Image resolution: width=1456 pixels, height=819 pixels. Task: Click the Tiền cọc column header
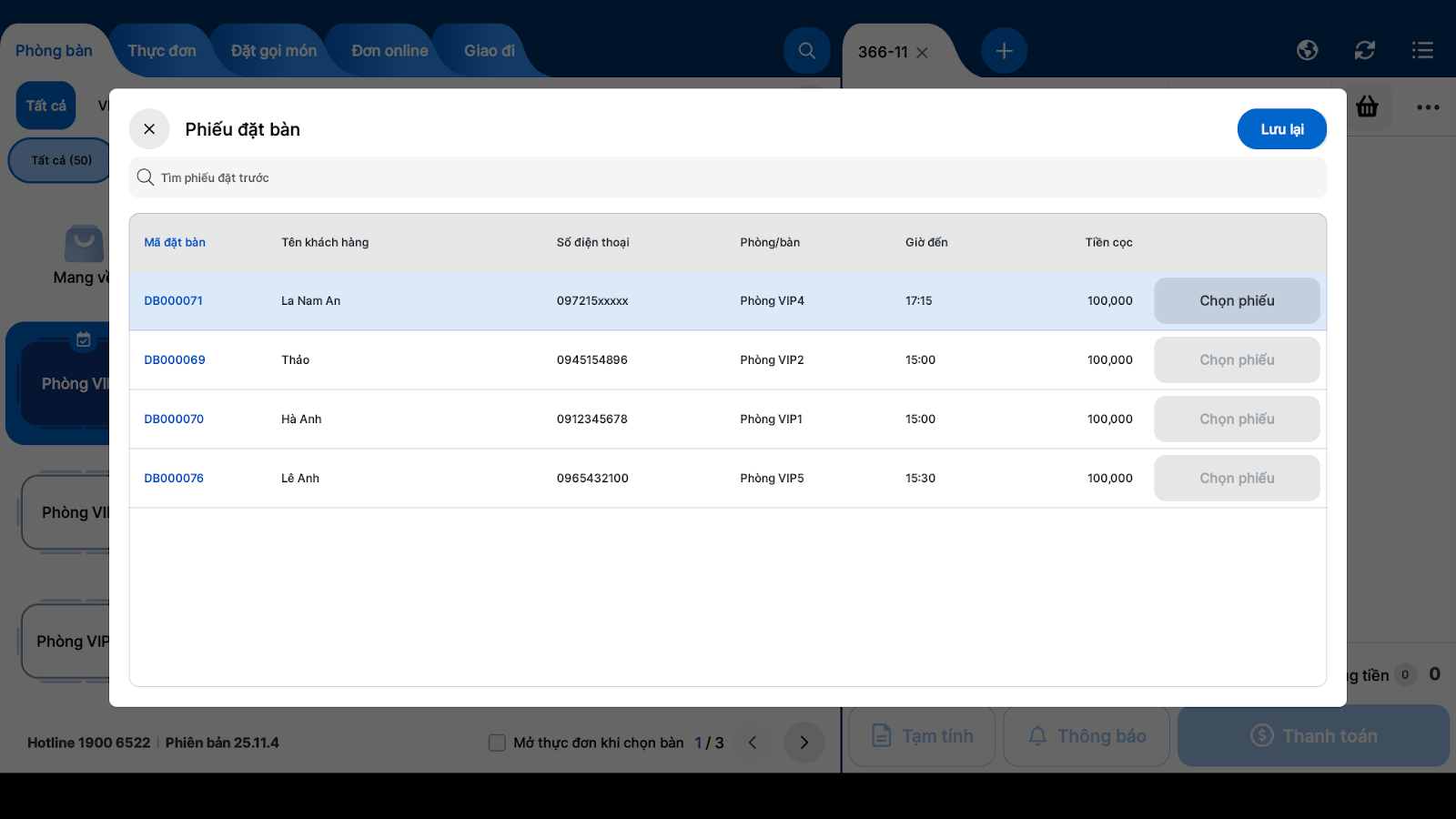pyautogui.click(x=1109, y=242)
